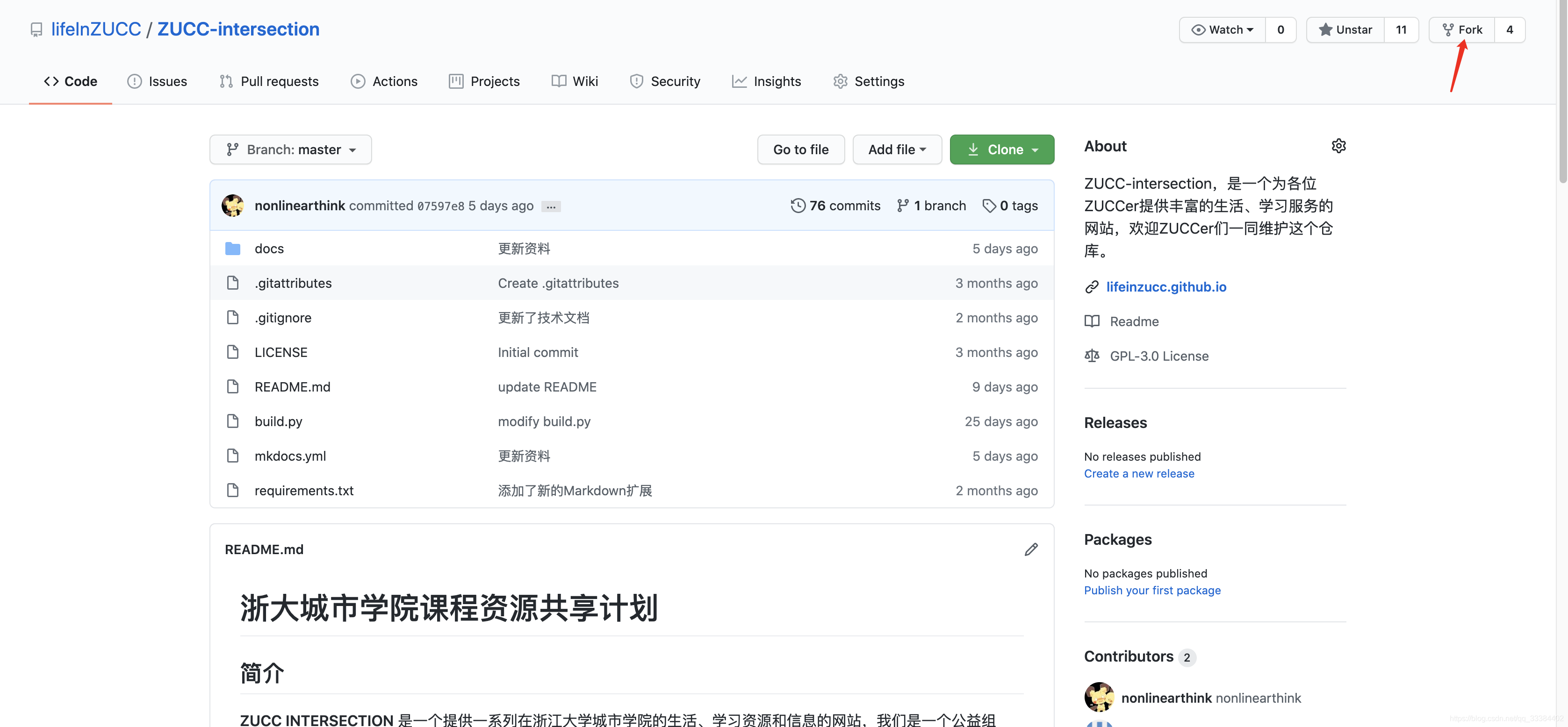Open the Branch: master dropdown
The width and height of the screenshot is (1568, 727).
pyautogui.click(x=290, y=150)
